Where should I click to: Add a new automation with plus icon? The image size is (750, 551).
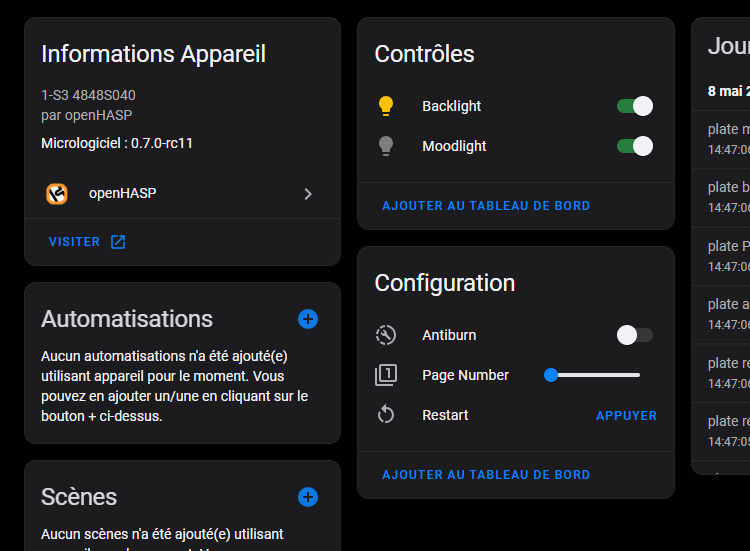click(308, 319)
